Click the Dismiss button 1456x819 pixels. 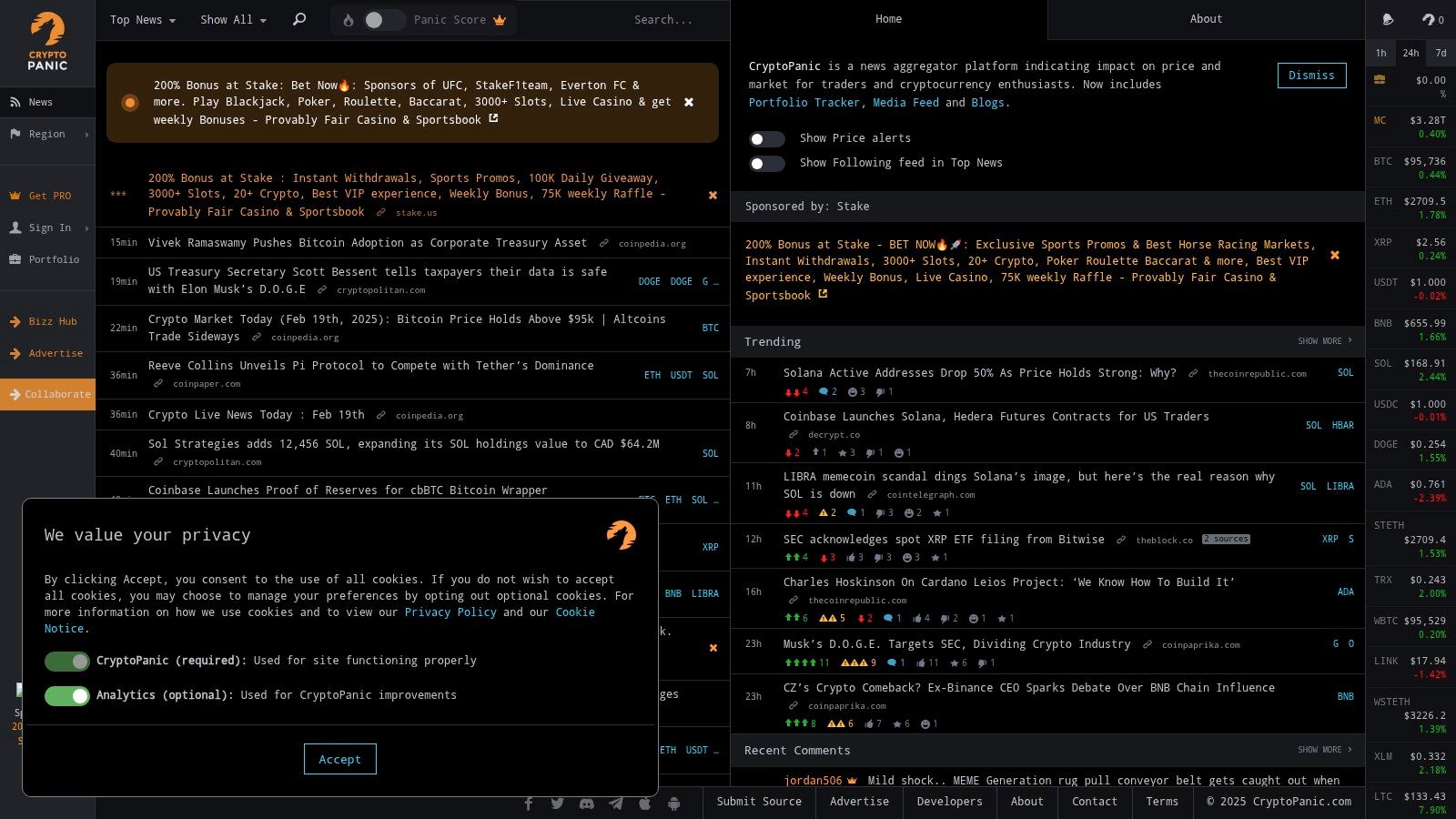click(1311, 76)
